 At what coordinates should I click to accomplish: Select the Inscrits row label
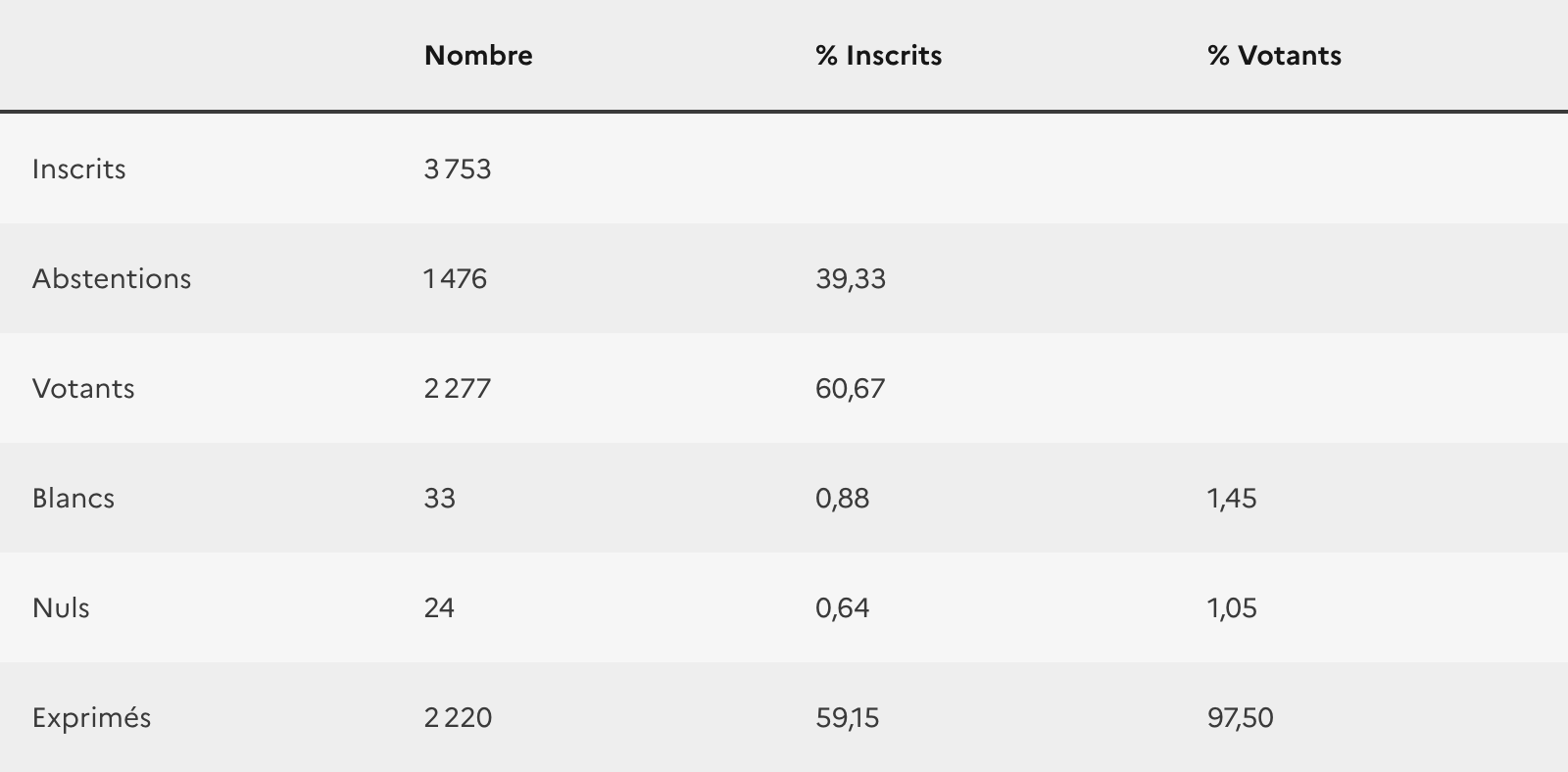point(78,169)
